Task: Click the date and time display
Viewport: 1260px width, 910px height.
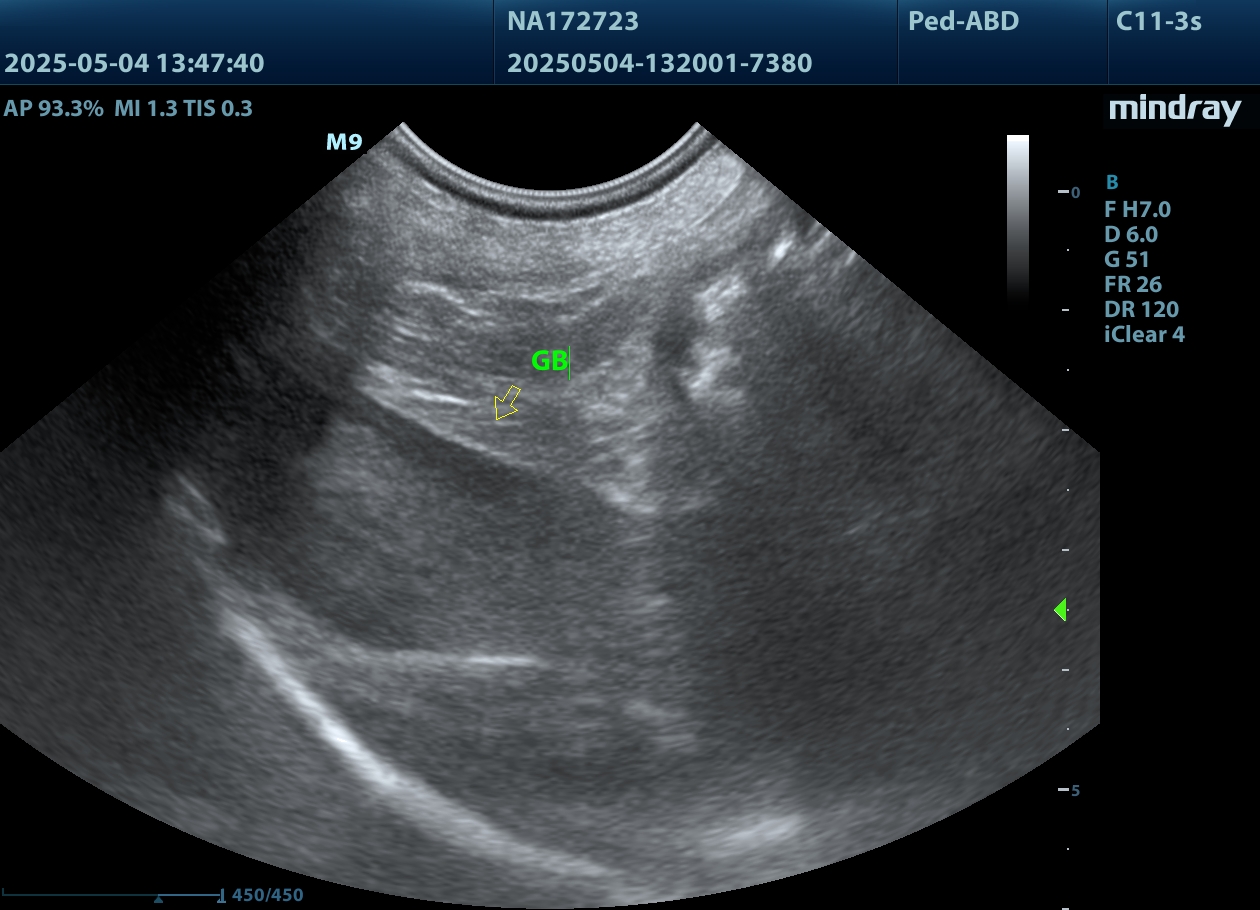Action: point(134,64)
